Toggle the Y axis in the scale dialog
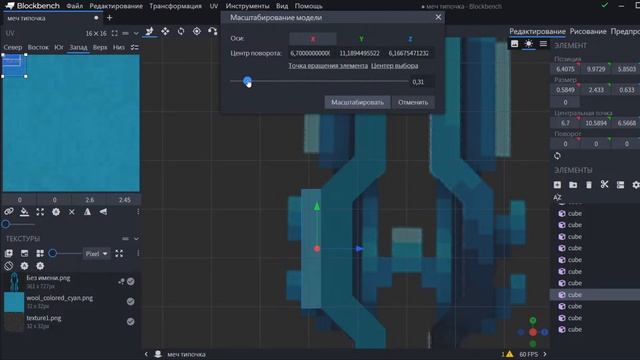Viewport: 640px width, 360px height. 361,39
